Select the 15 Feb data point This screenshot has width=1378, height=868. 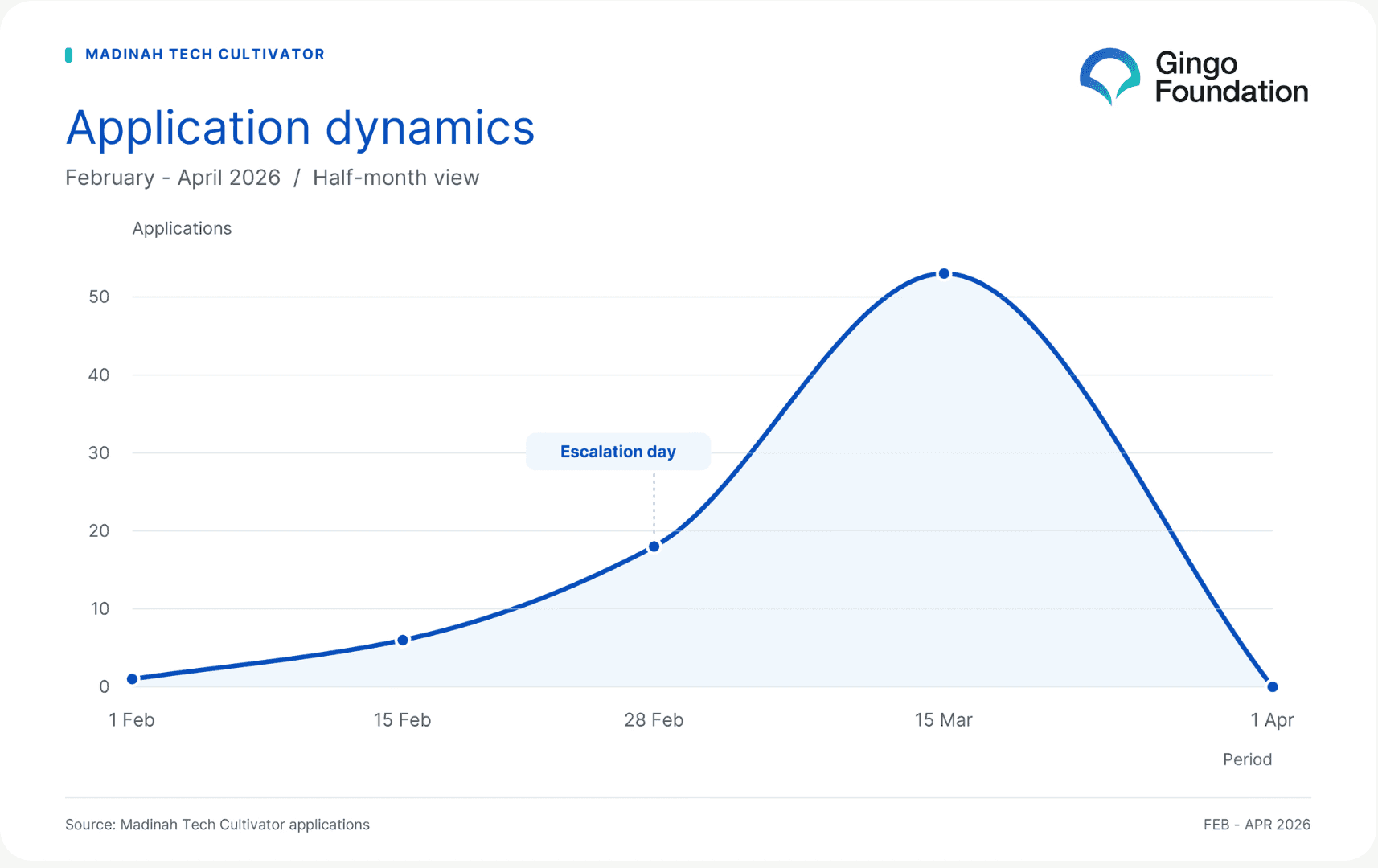tap(403, 641)
